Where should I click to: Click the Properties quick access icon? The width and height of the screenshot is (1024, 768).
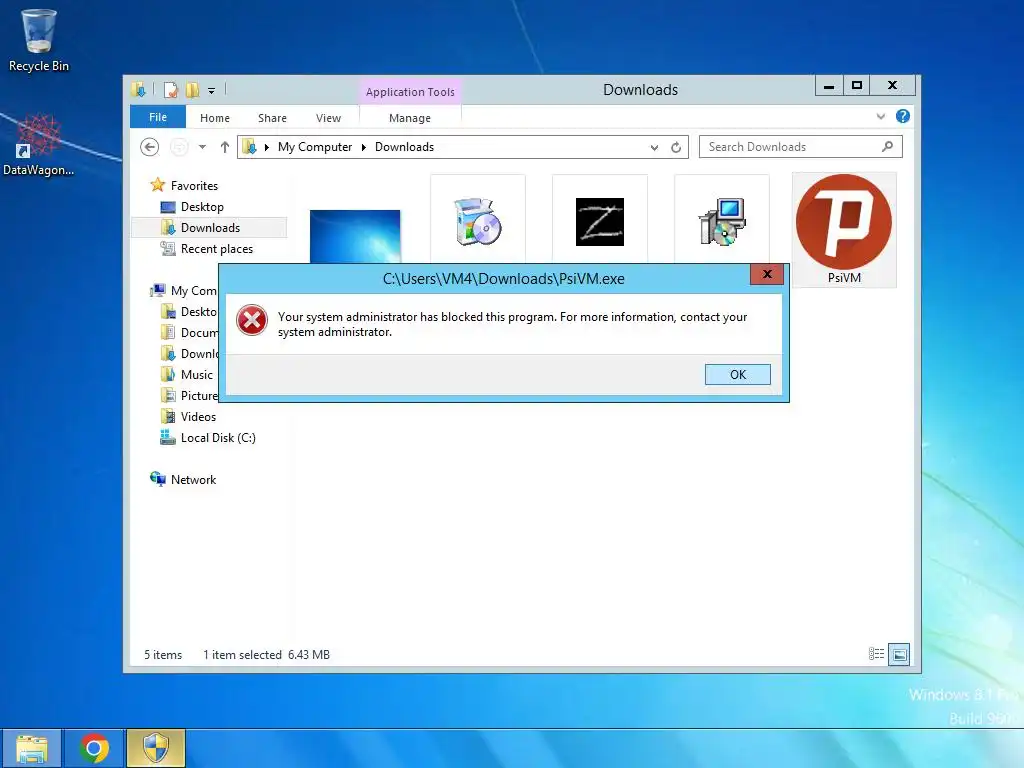click(x=171, y=90)
